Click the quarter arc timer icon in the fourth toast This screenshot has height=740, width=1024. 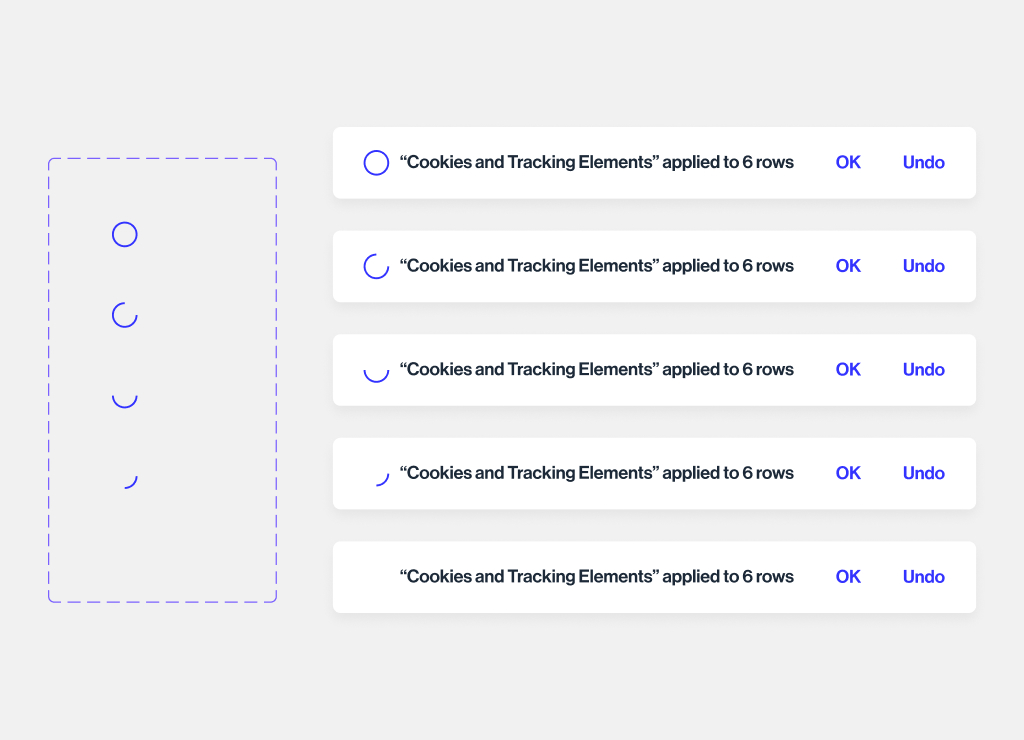[381, 479]
